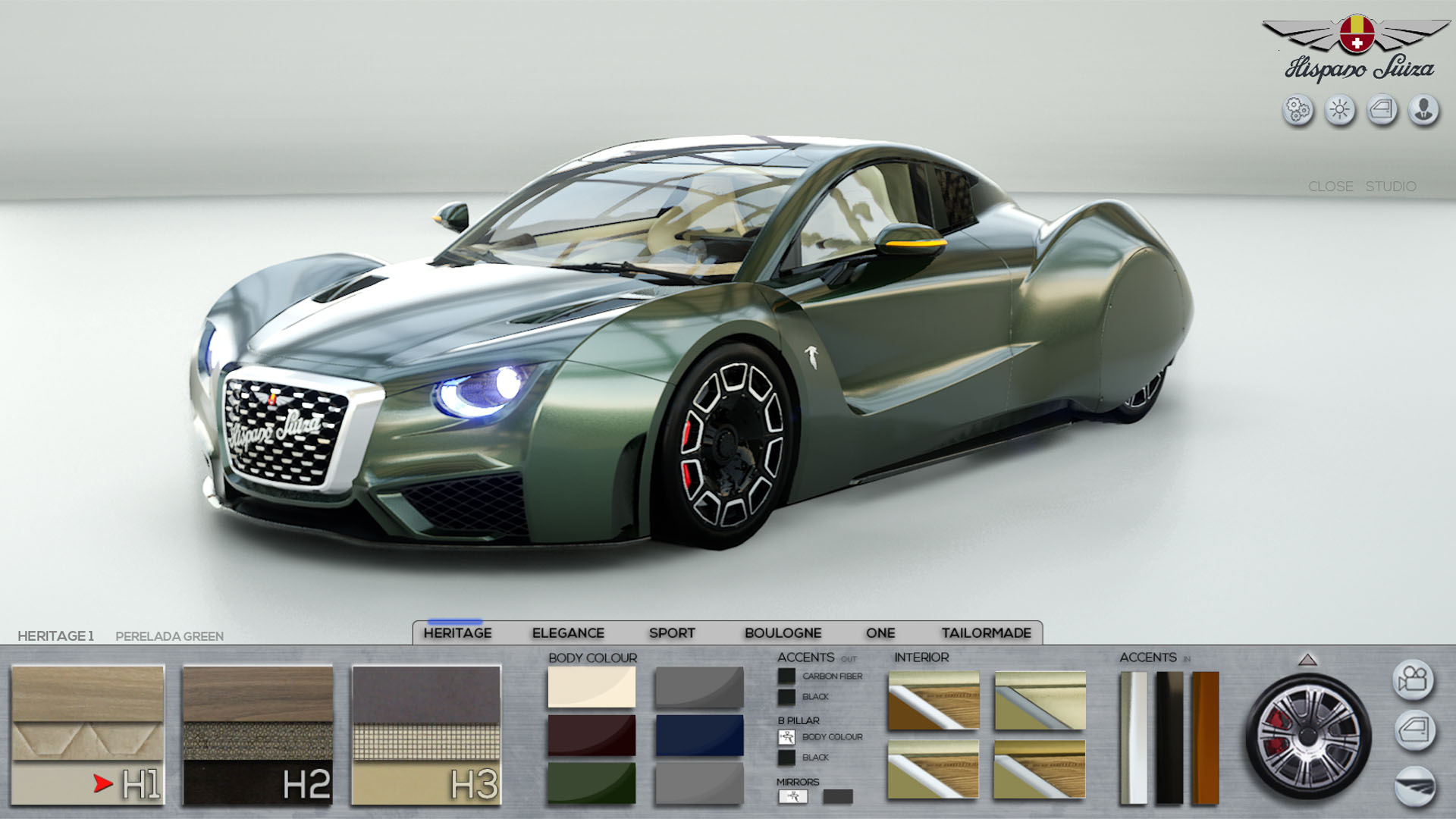The height and width of the screenshot is (819, 1456).
Task: Click the top-right car door icon
Action: (x=1382, y=111)
